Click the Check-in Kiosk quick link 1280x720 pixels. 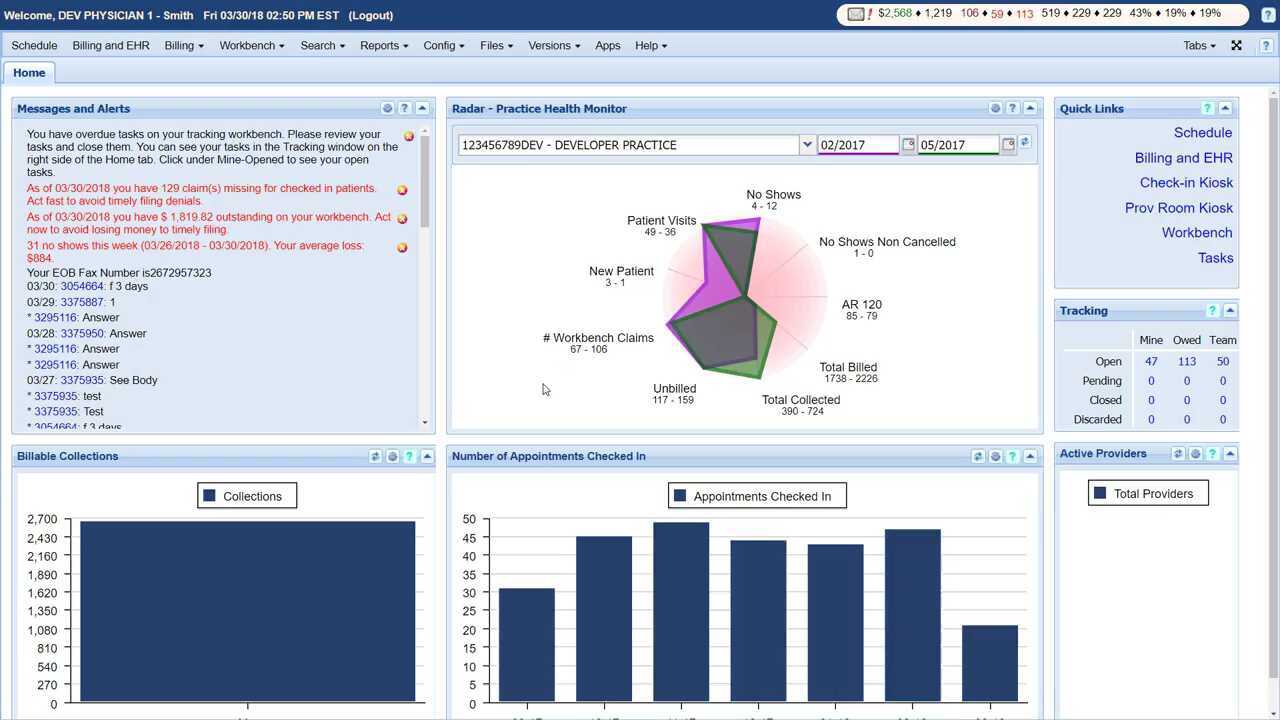point(1186,183)
